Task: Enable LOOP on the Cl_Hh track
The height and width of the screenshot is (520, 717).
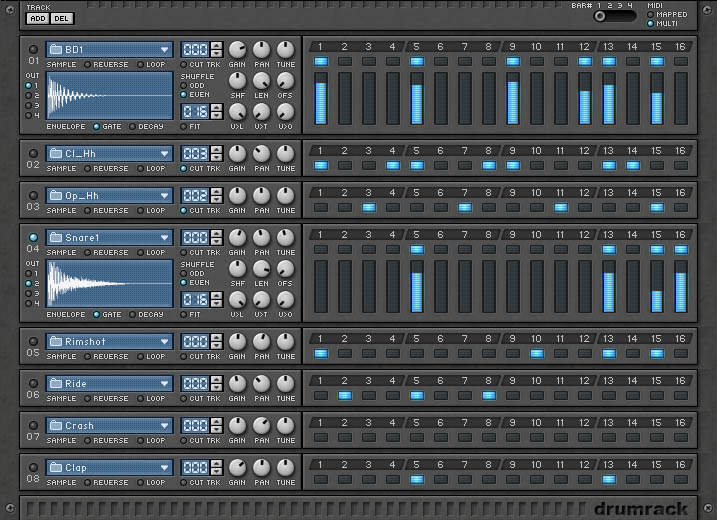Action: 140,169
